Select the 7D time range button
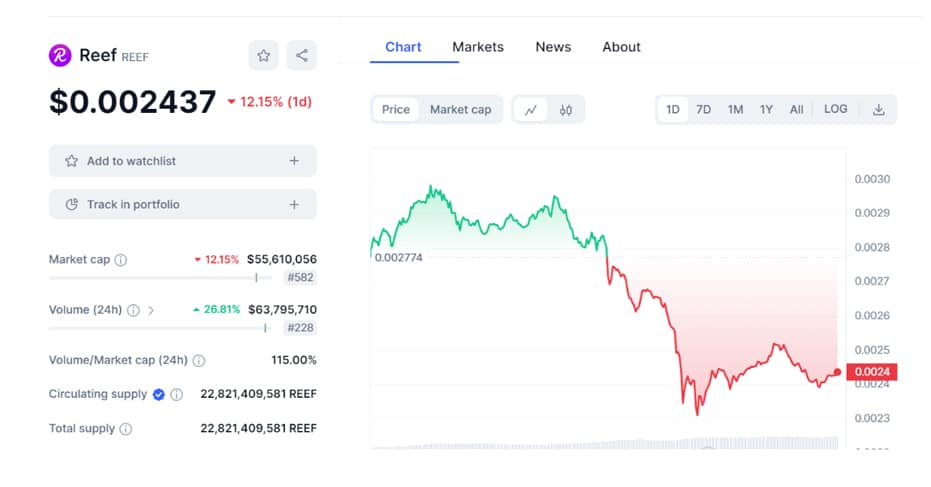The width and height of the screenshot is (931, 487). pos(704,110)
